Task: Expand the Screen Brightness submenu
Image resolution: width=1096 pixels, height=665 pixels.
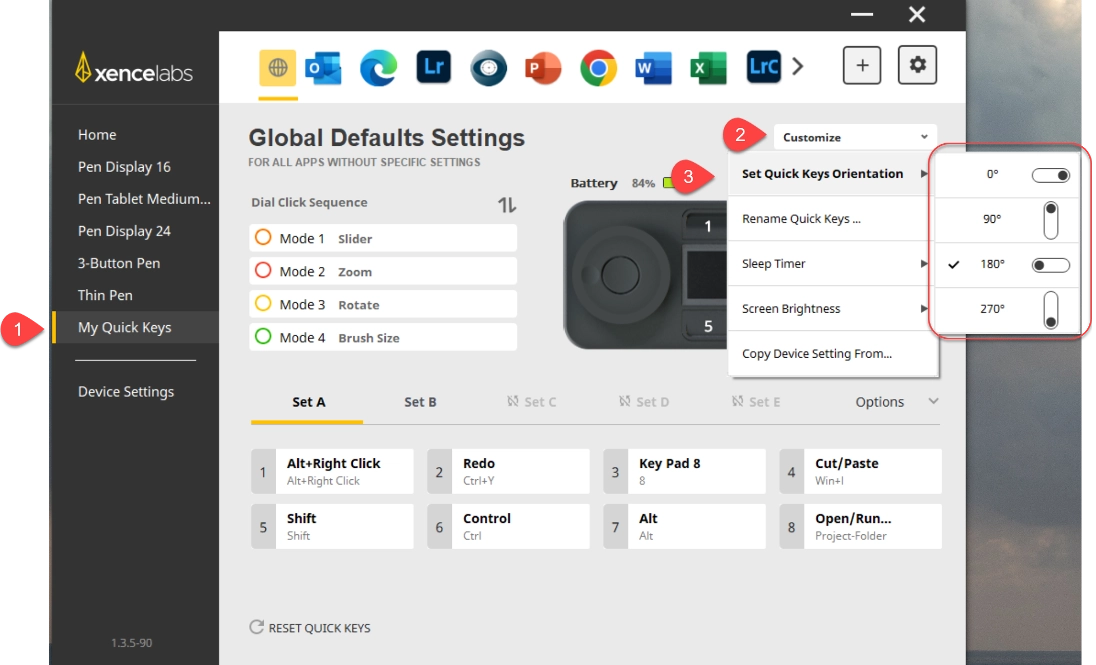Action: pyautogui.click(x=832, y=308)
